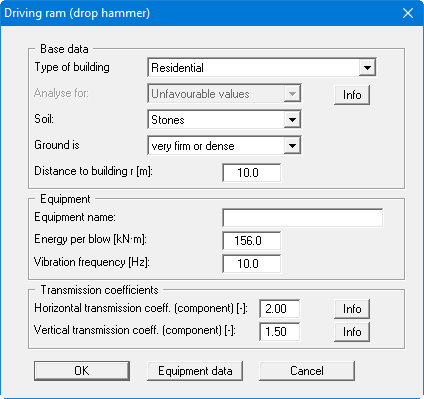Click the Residential combo box text

coord(177,68)
